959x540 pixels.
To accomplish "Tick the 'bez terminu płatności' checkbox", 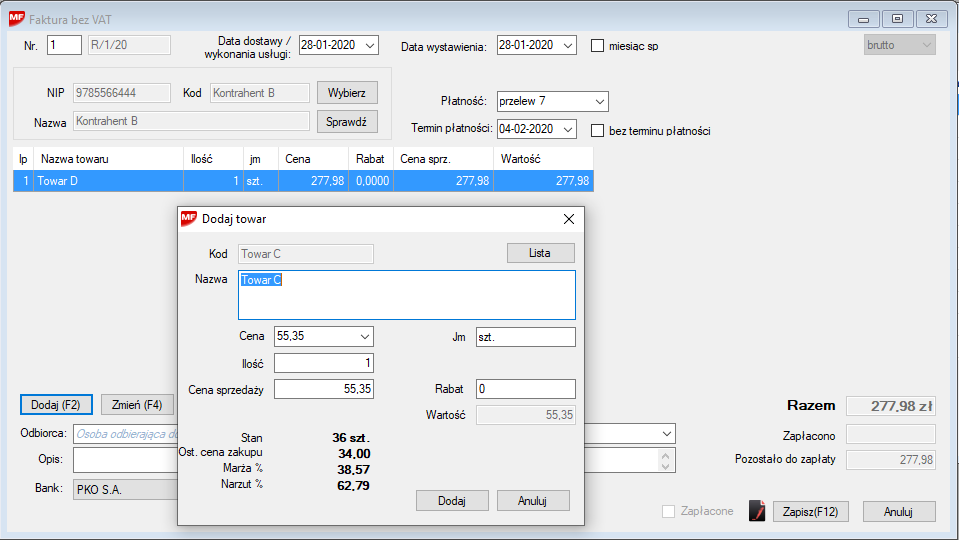I will (x=598, y=130).
